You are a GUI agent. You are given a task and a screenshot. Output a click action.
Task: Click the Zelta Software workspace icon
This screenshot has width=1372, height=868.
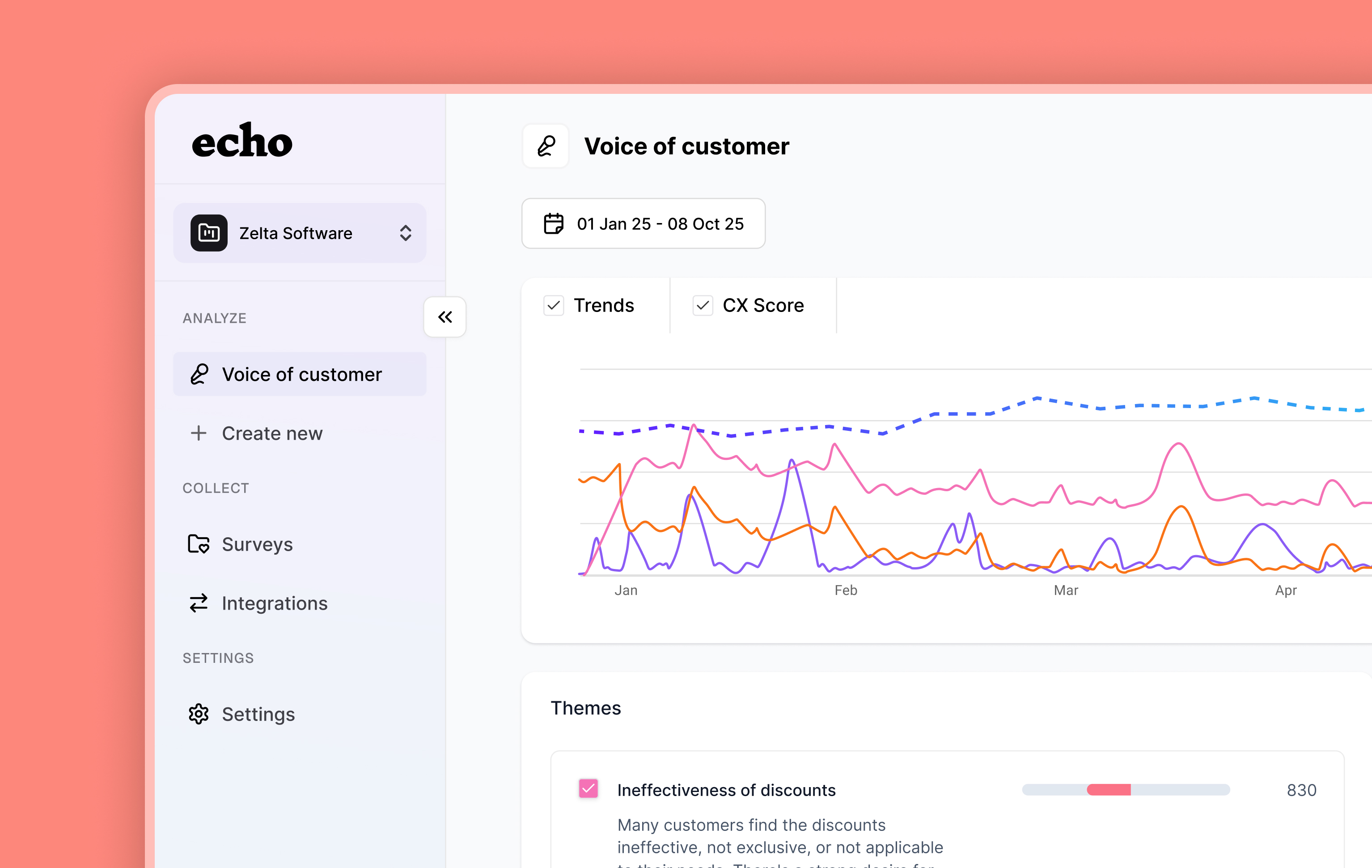click(208, 233)
